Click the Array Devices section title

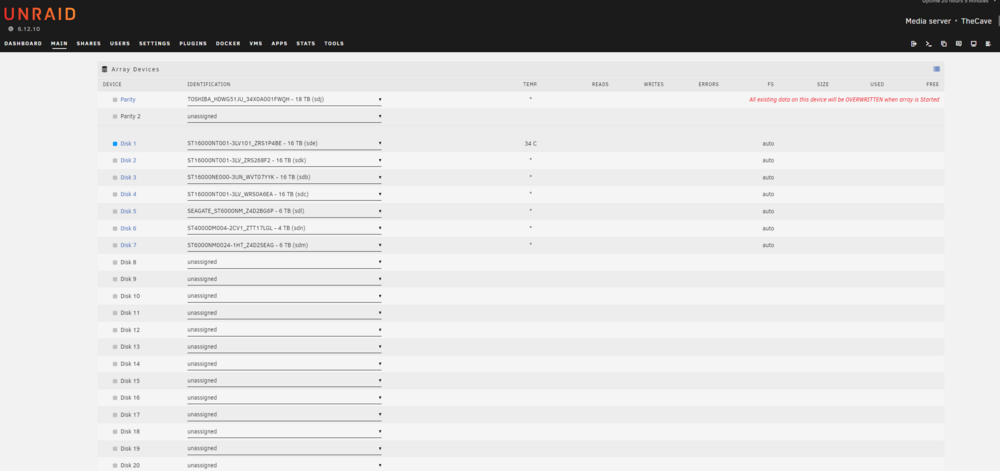pos(135,69)
